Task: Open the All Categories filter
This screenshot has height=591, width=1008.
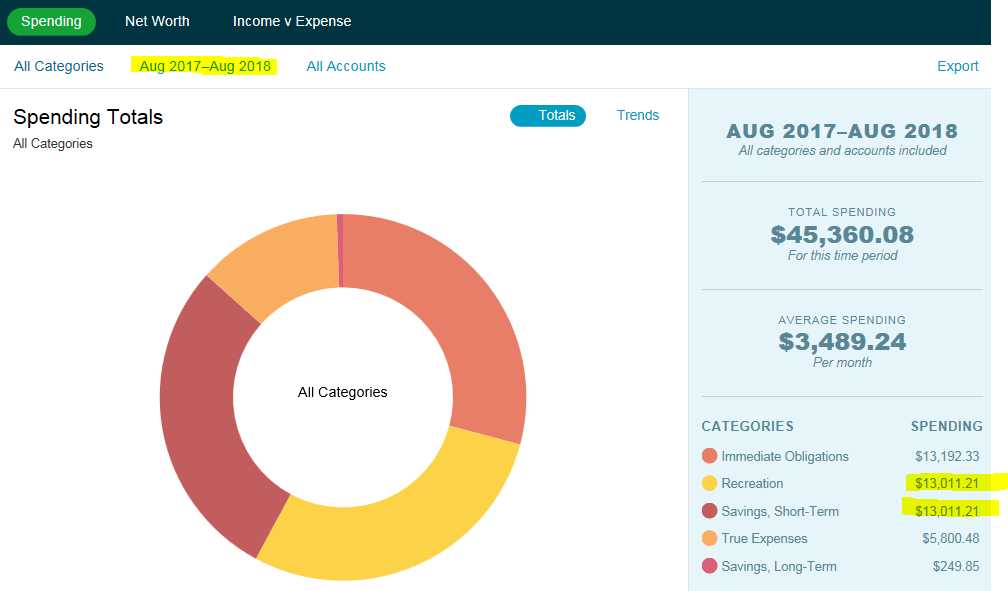Action: [x=58, y=66]
